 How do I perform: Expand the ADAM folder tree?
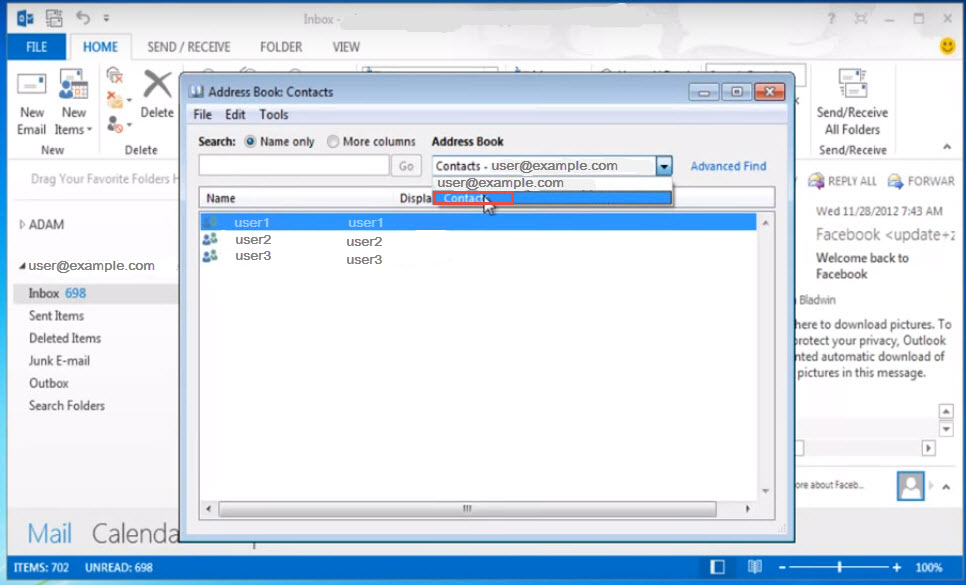click(x=22, y=225)
